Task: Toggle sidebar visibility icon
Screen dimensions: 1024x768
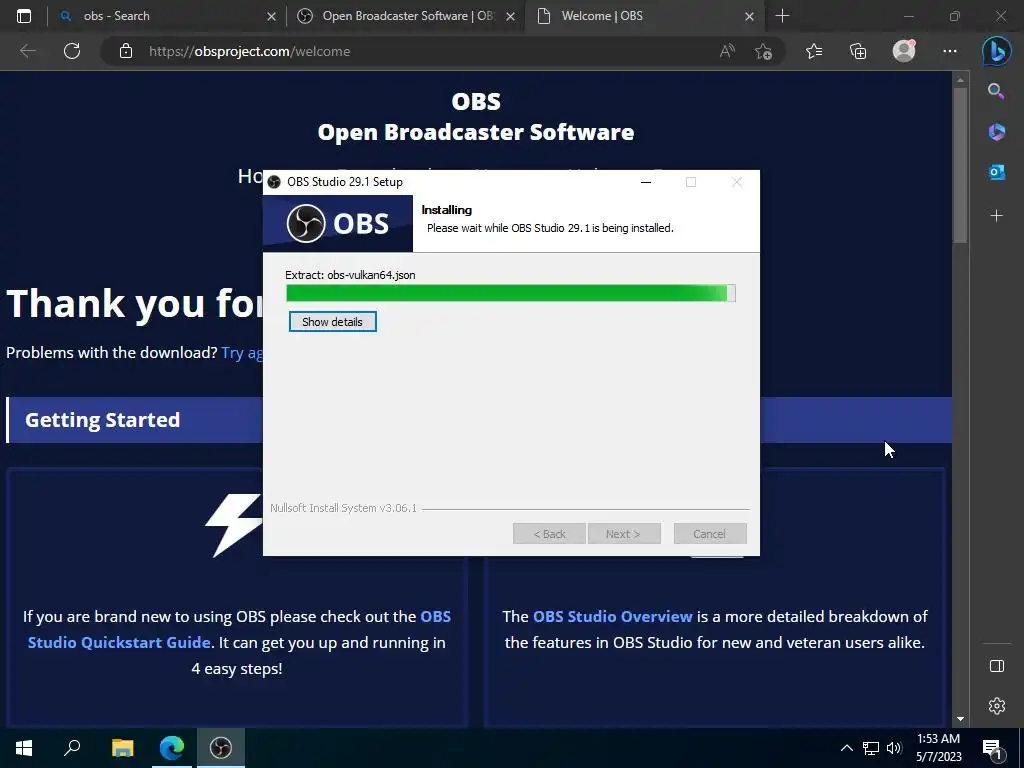Action: [x=997, y=666]
